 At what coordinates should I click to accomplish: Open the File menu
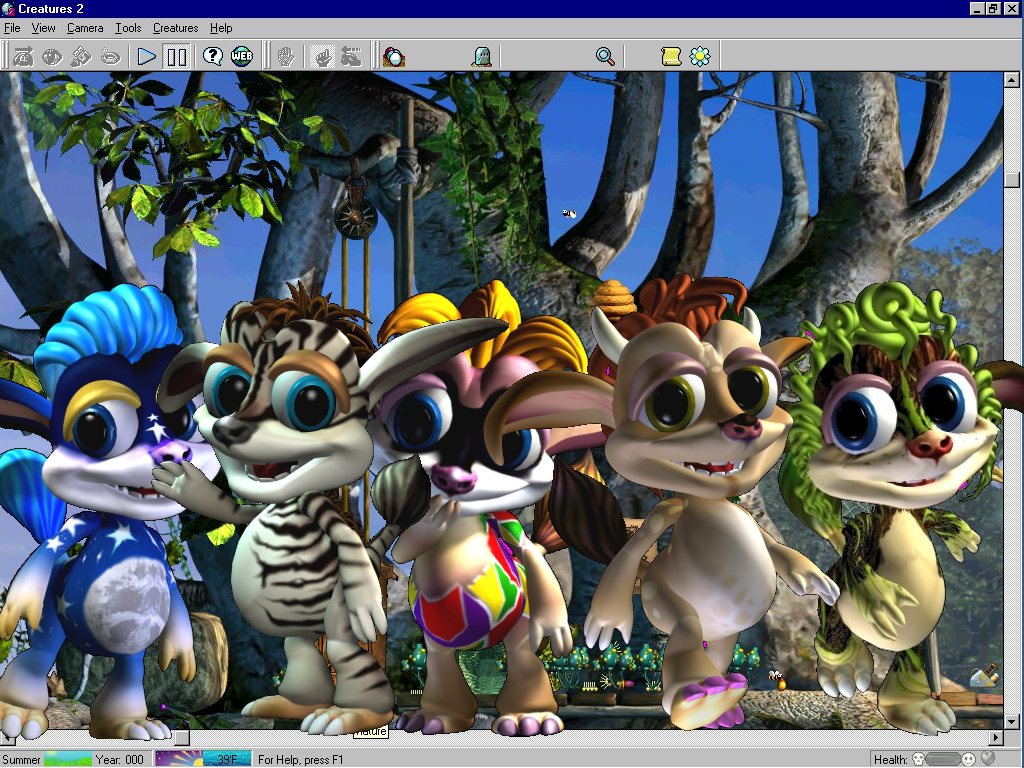[x=12, y=28]
